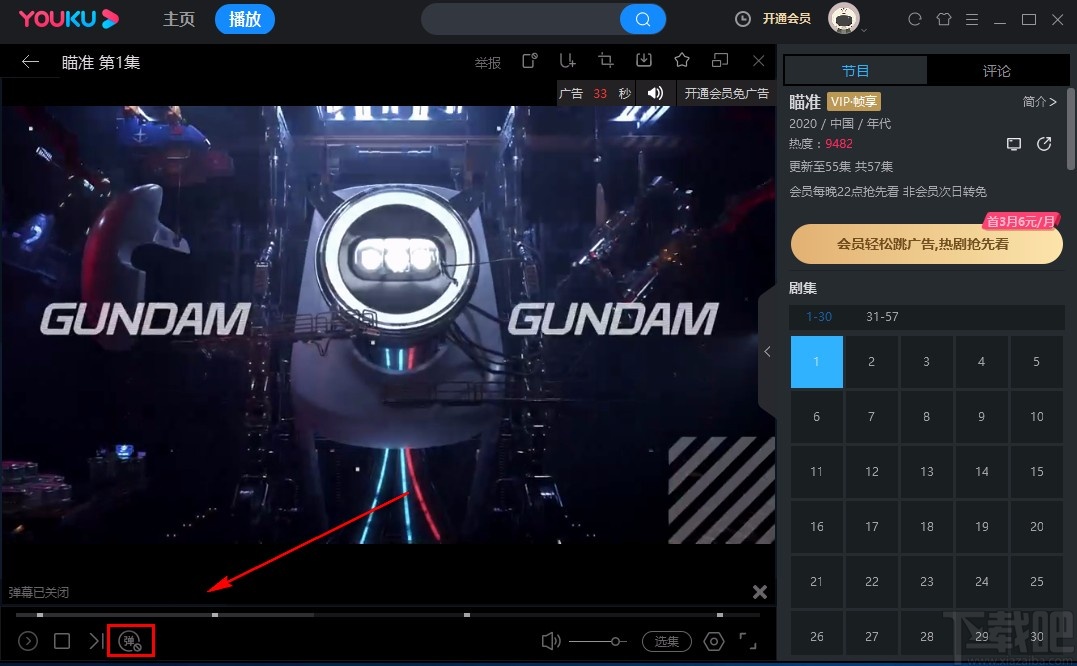Open the 主页 home tab
Screen dimensions: 1077x666
point(179,19)
